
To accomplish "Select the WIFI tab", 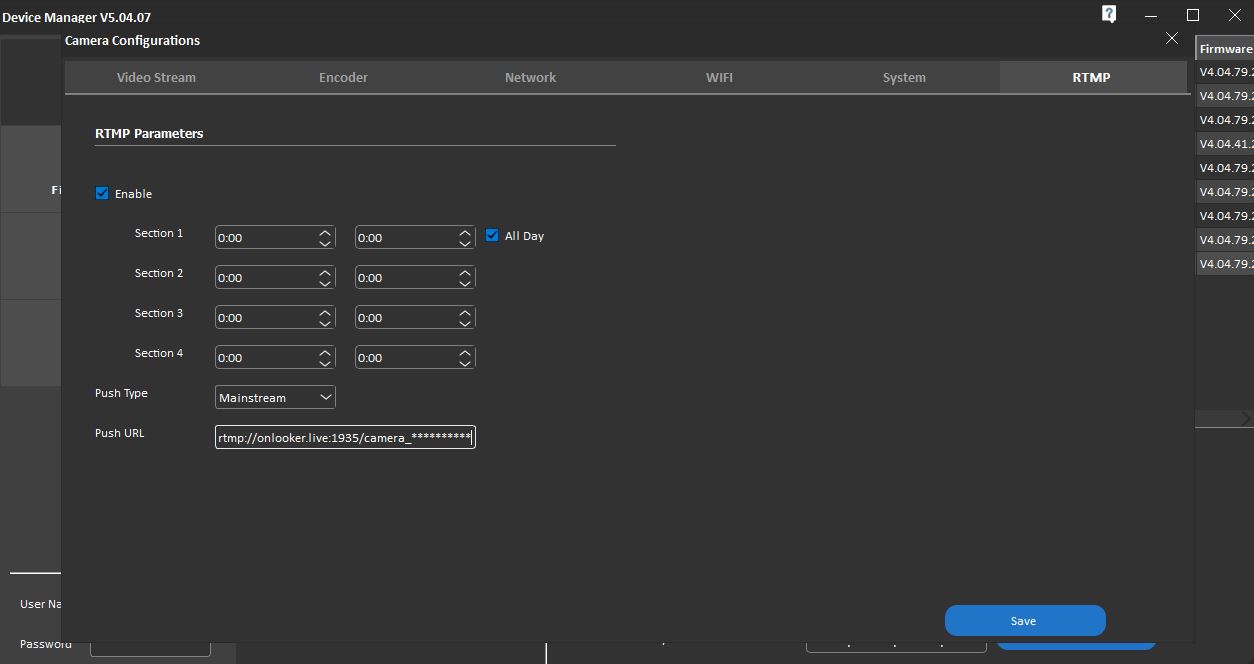I will click(x=719, y=77).
